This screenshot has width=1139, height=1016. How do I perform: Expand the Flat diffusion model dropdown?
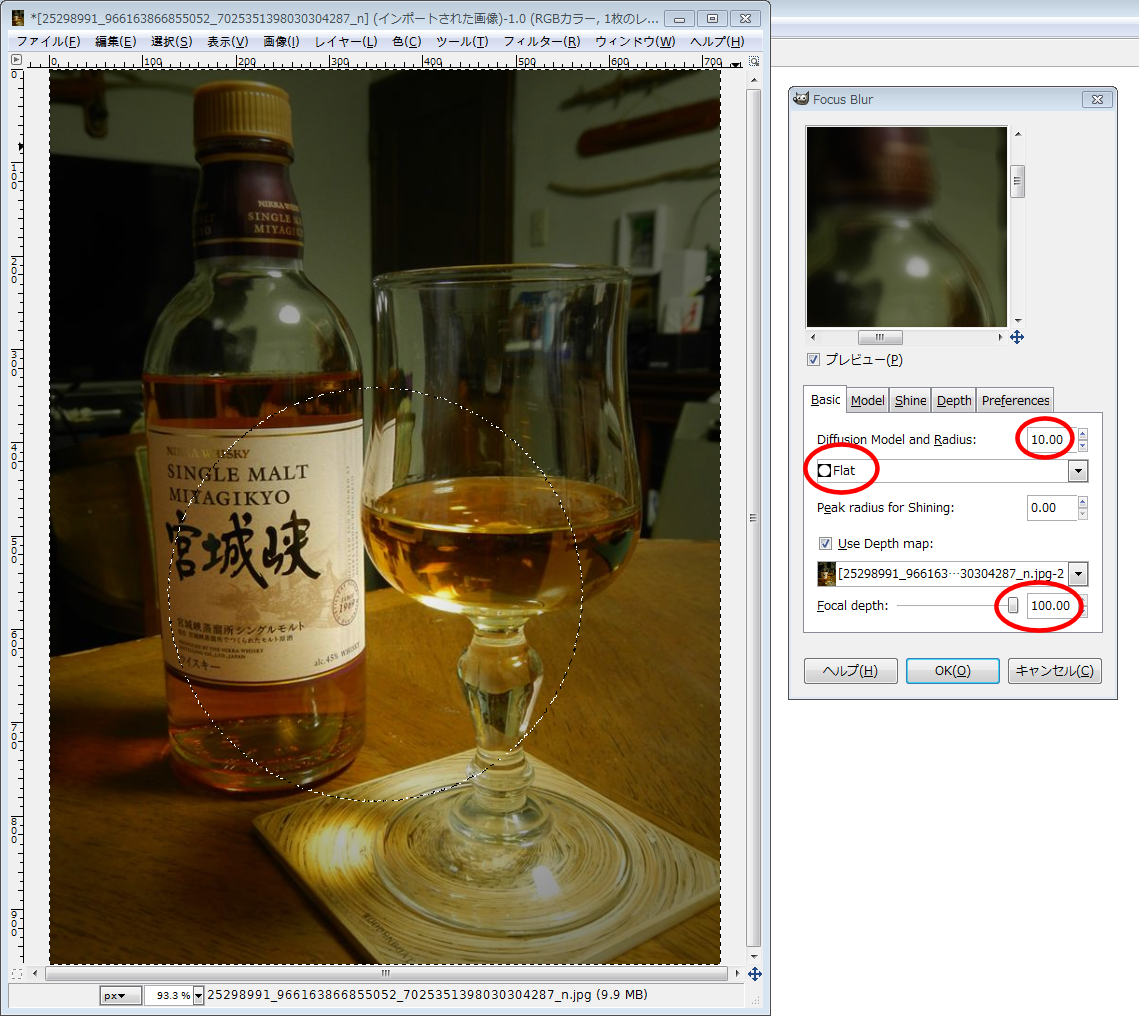(x=1078, y=471)
